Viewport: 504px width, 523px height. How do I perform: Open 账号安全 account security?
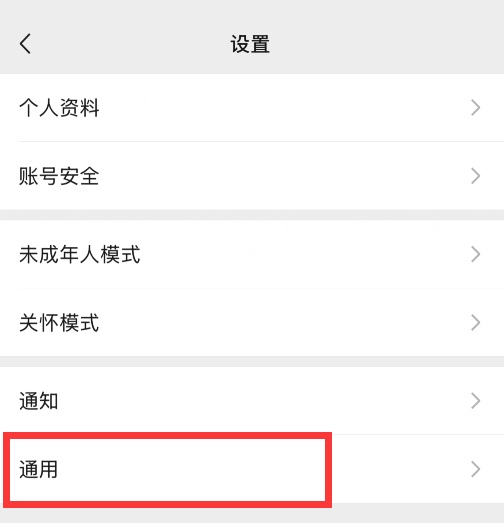59,176
